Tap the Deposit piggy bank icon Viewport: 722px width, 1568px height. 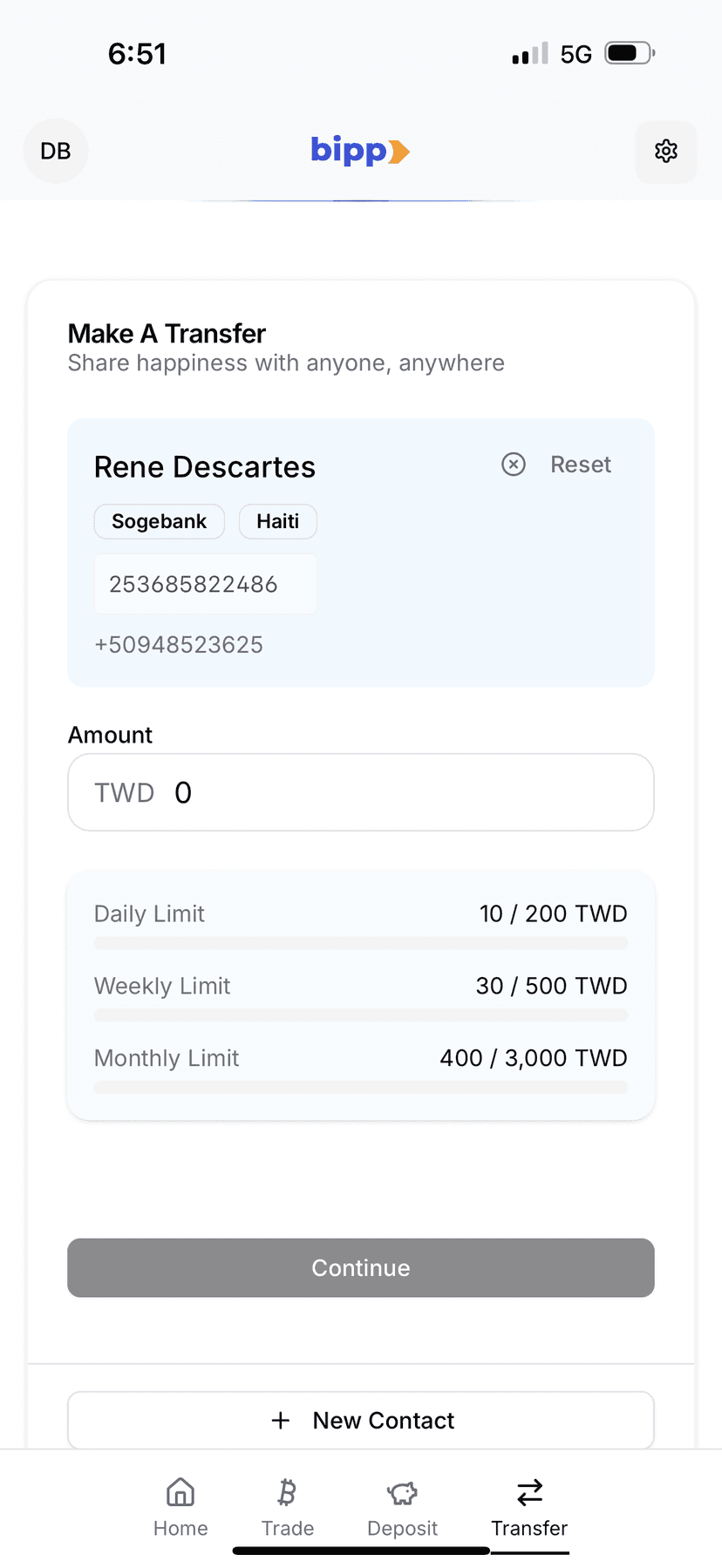click(x=402, y=1492)
